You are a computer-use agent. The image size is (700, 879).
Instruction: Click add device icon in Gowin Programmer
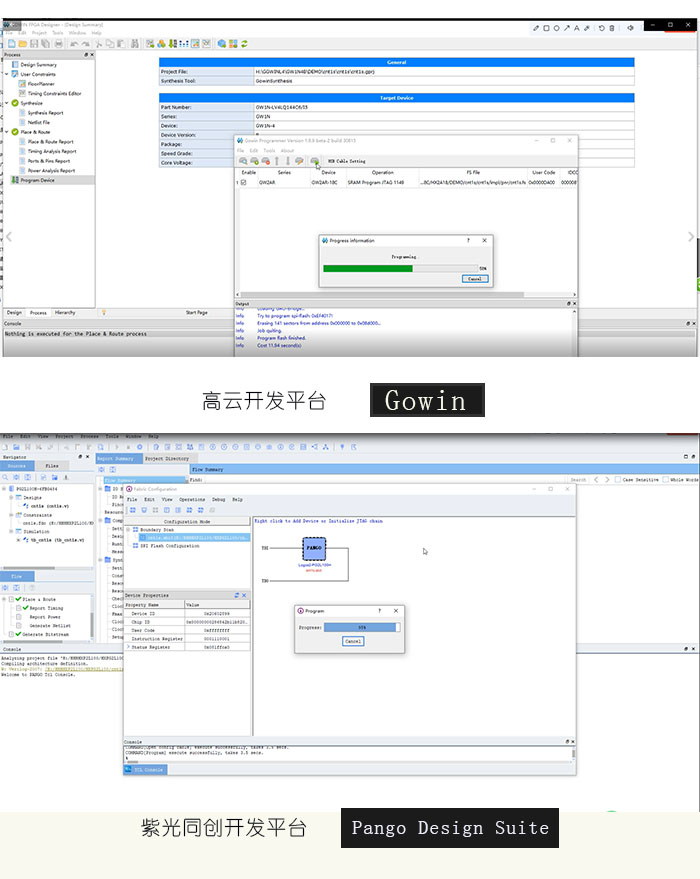pos(254,161)
